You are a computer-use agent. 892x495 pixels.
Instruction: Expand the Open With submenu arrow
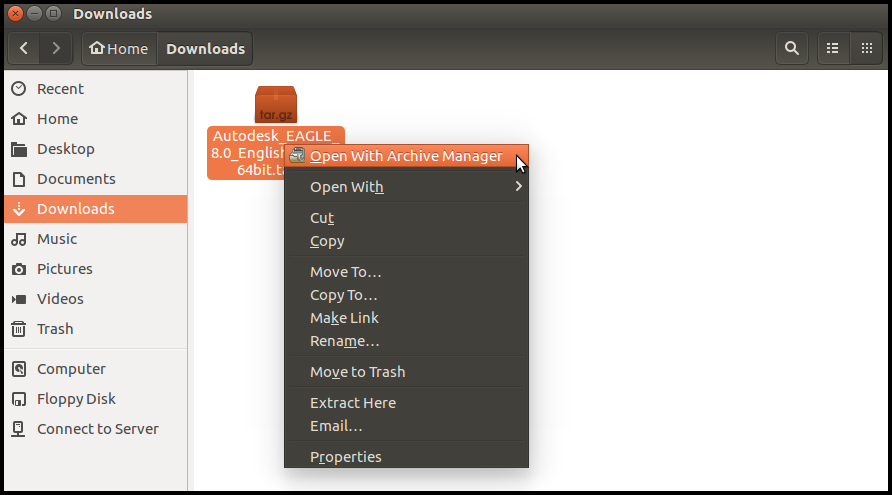point(518,186)
